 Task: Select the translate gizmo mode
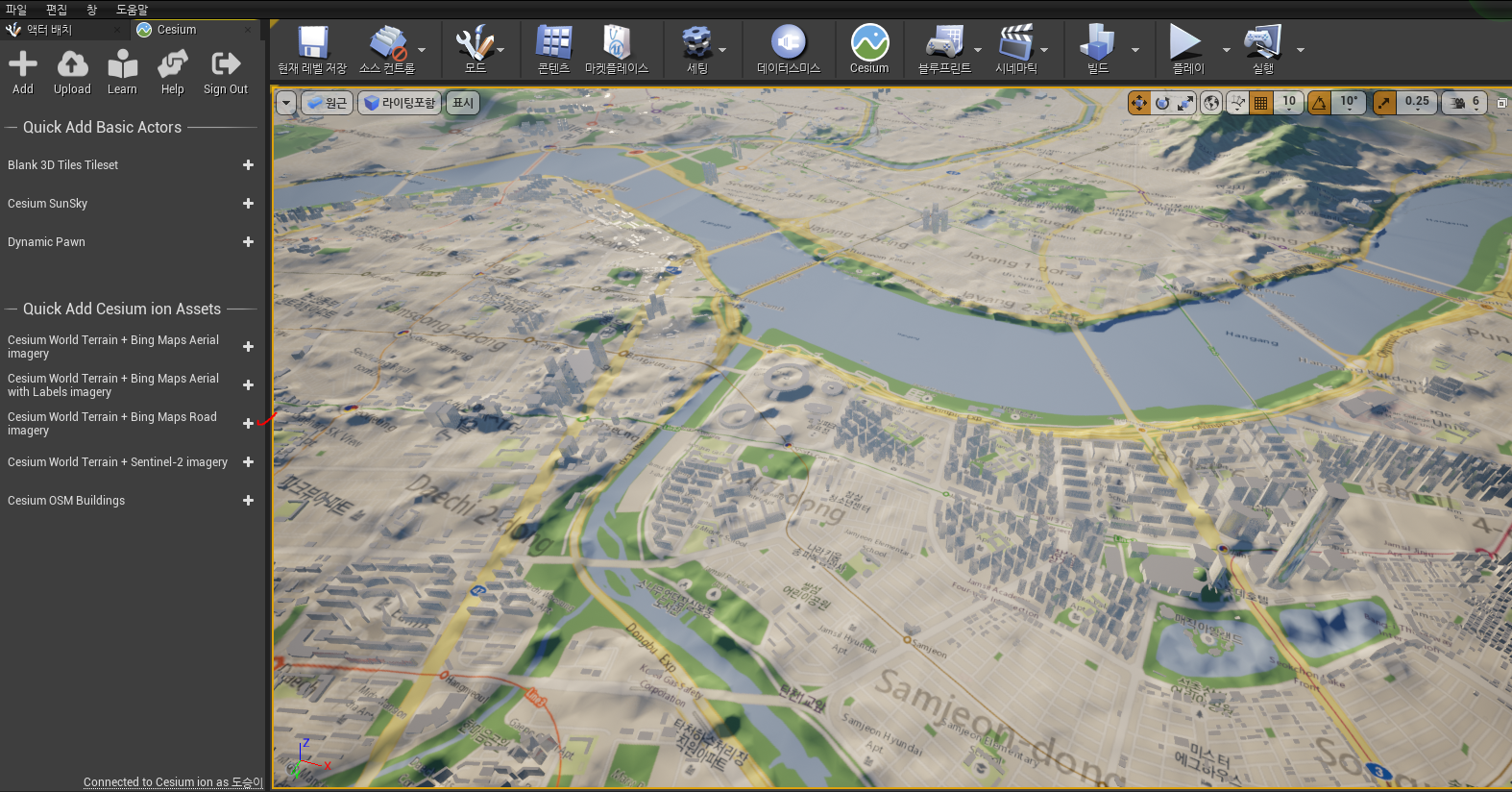(x=1139, y=103)
